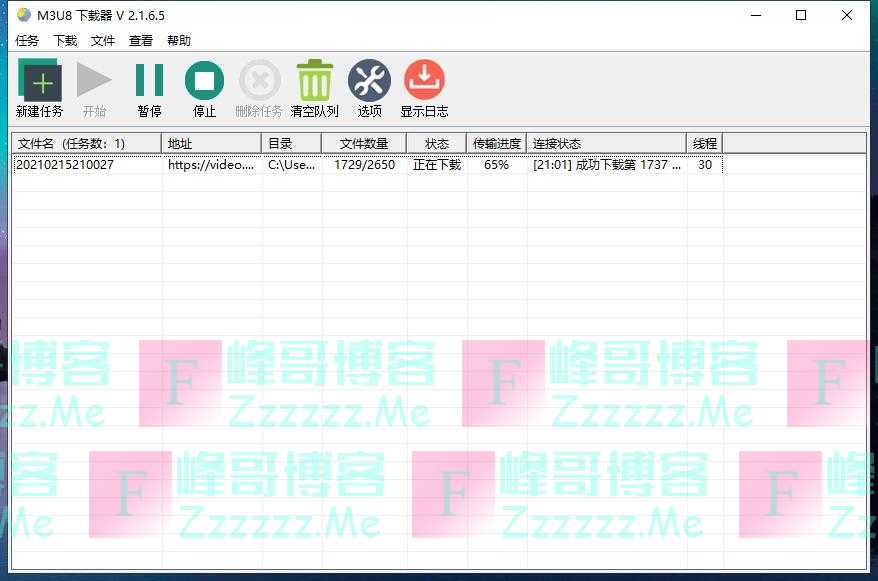Image resolution: width=878 pixels, height=581 pixels.
Task: Select the task row 20210215210027
Action: (66, 165)
